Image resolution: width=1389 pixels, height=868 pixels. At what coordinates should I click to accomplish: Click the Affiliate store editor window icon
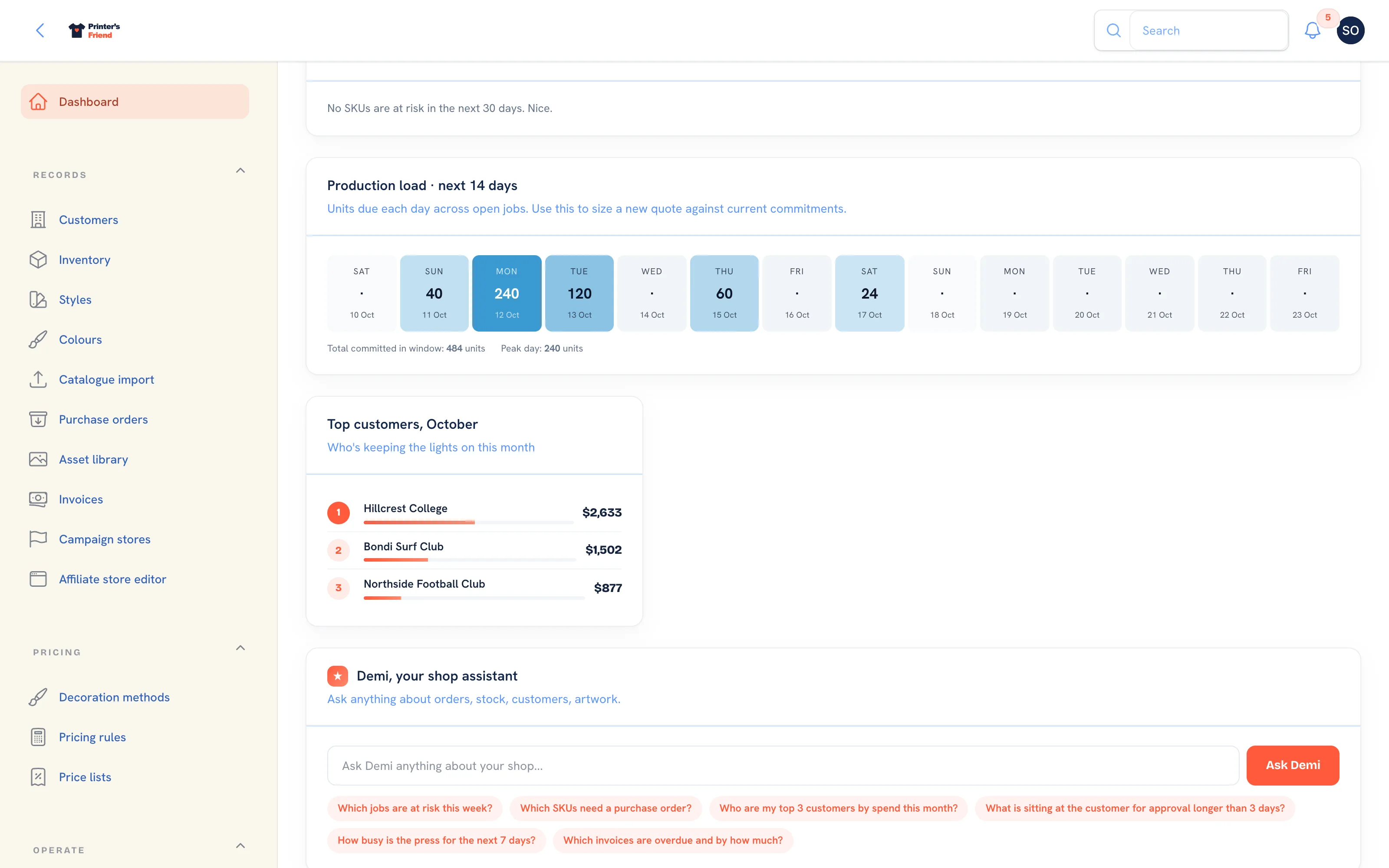click(39, 579)
